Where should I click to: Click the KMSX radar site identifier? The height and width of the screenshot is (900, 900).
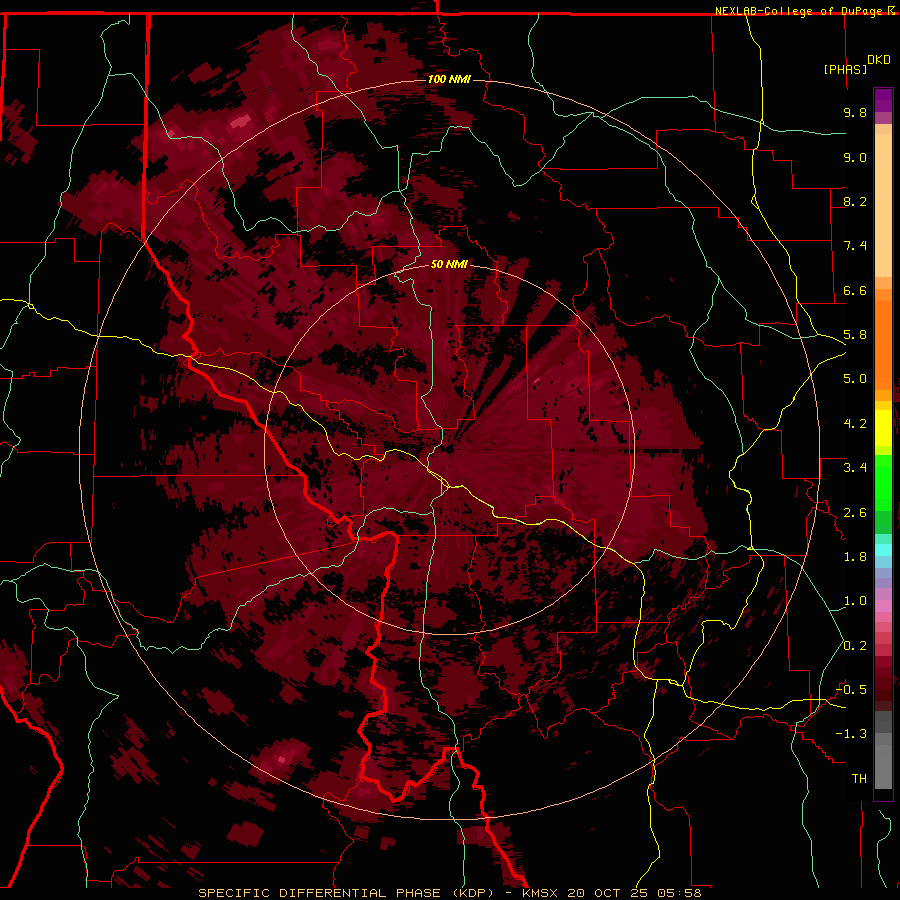(541, 893)
